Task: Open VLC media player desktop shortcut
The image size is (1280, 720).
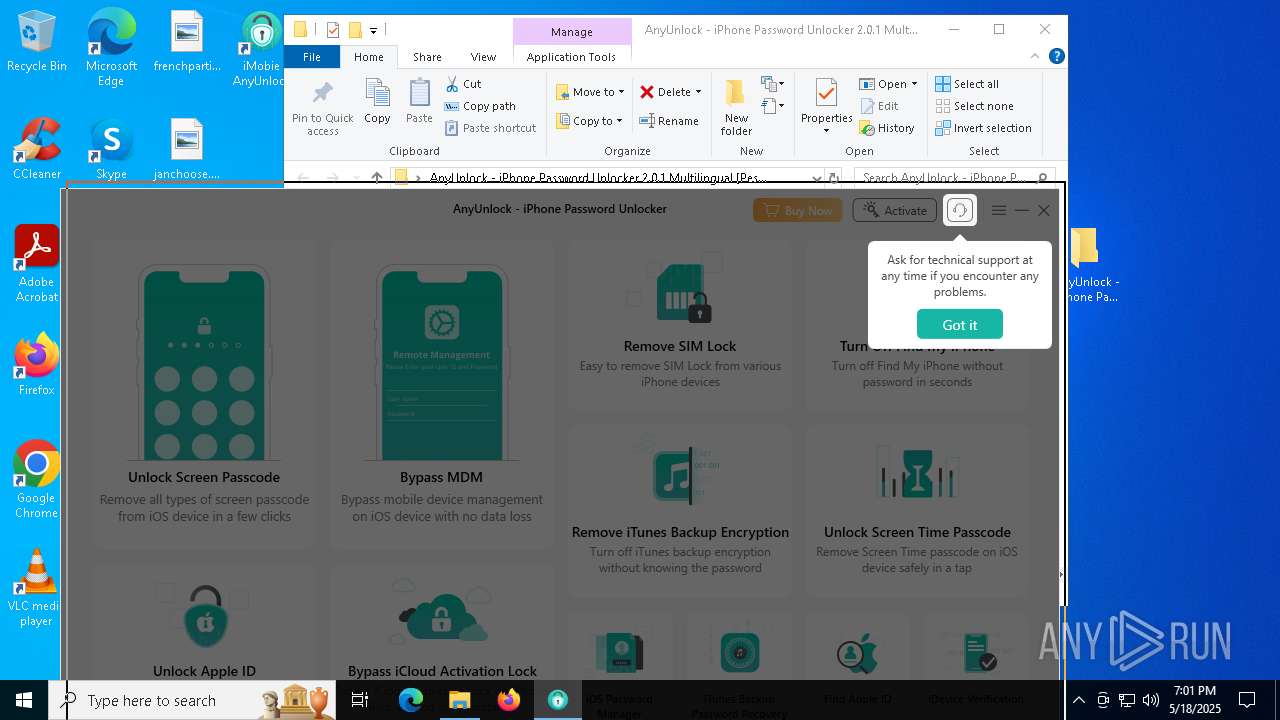Action: click(37, 588)
